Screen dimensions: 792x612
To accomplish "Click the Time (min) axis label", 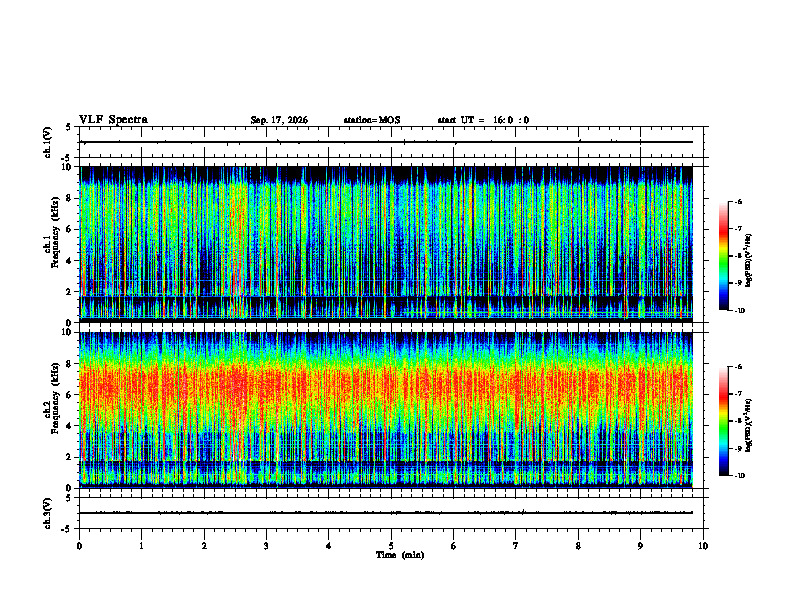I will tap(400, 555).
